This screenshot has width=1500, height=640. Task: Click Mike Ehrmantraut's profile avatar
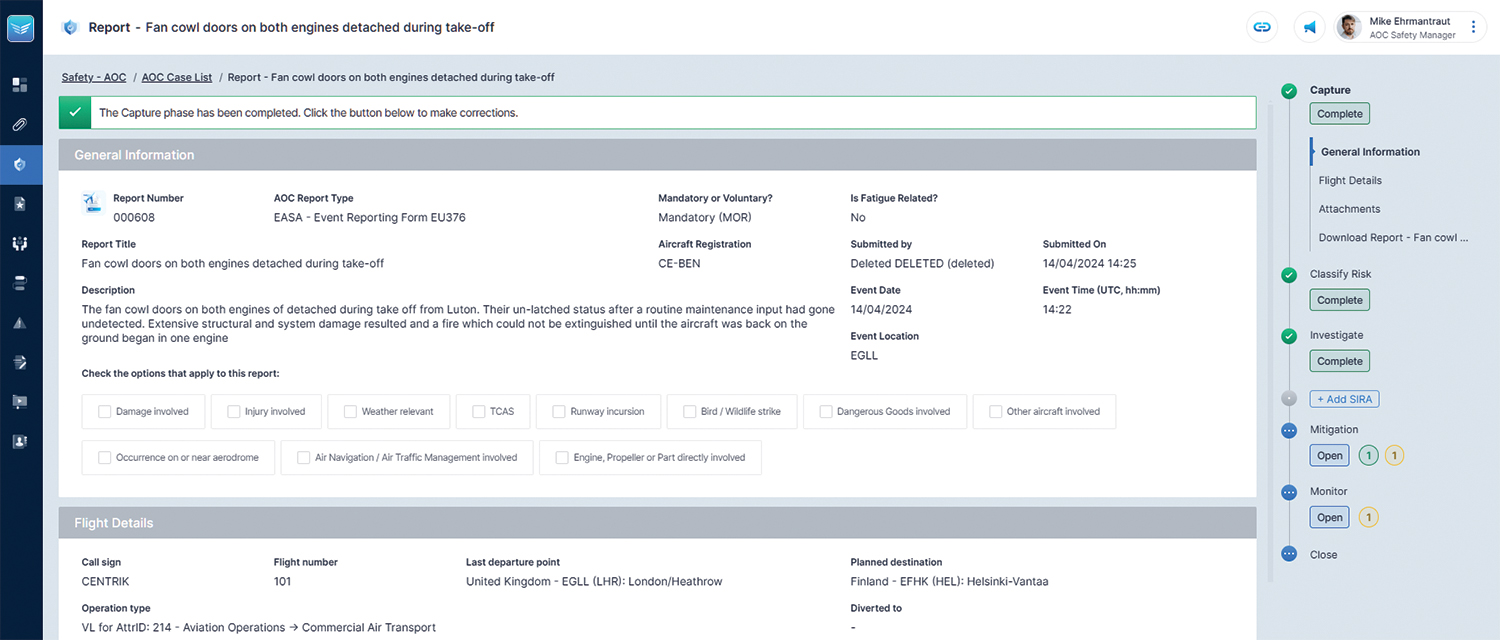[1349, 28]
